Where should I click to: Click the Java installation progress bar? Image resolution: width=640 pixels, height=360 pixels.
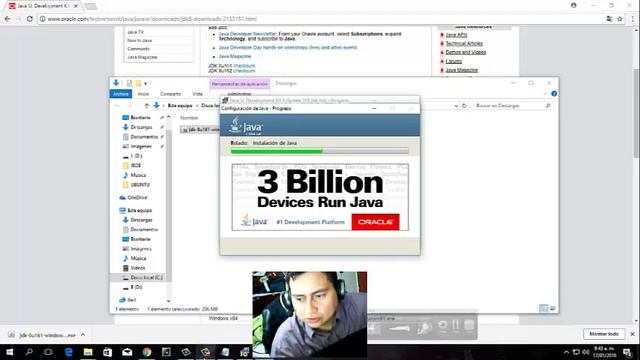[320, 151]
